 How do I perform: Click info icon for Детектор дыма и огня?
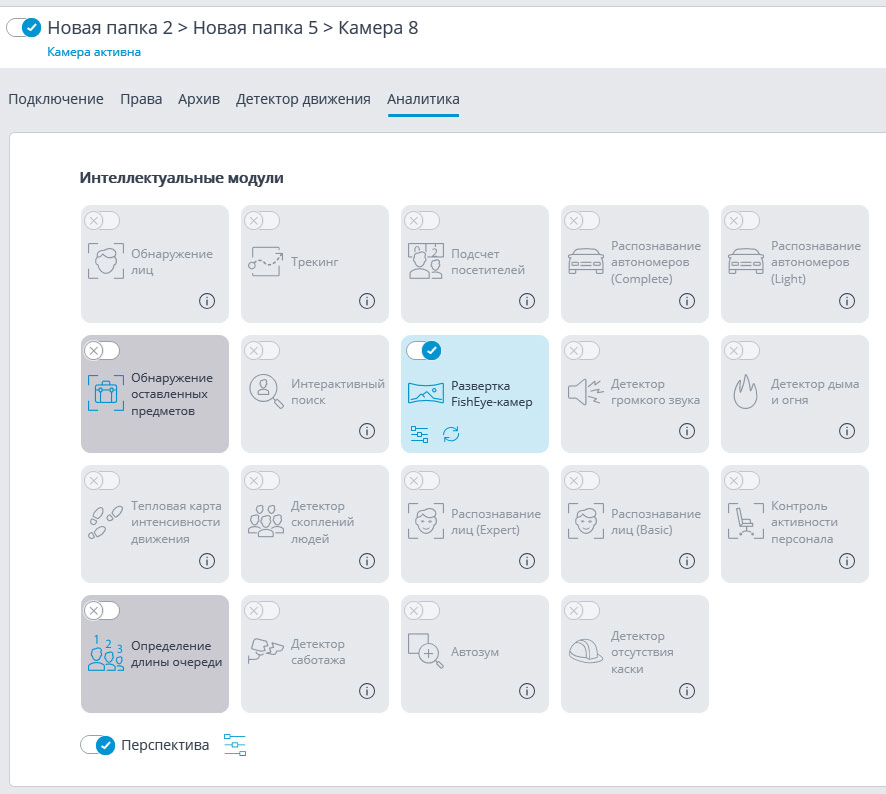click(x=847, y=431)
